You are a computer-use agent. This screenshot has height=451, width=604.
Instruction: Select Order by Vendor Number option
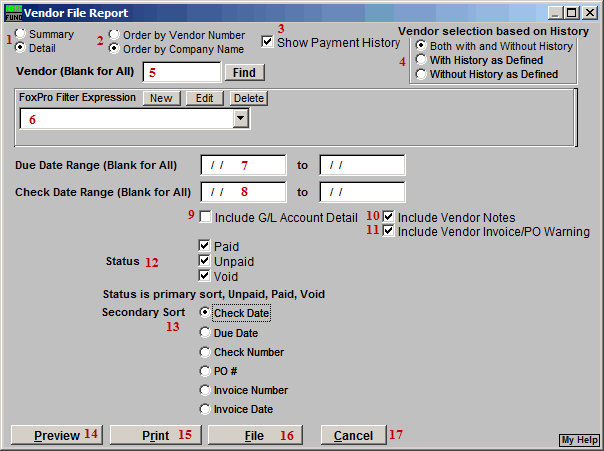click(115, 34)
